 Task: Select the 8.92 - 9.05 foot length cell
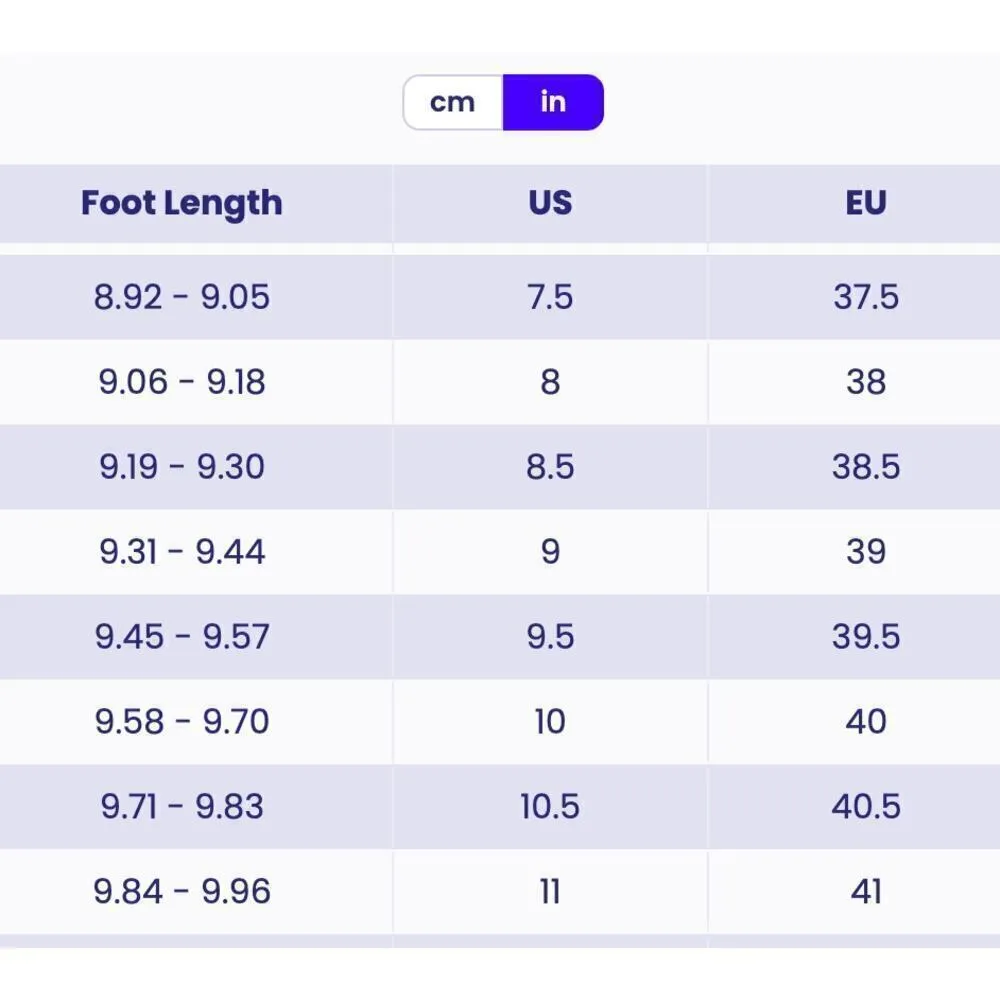[x=182, y=297]
